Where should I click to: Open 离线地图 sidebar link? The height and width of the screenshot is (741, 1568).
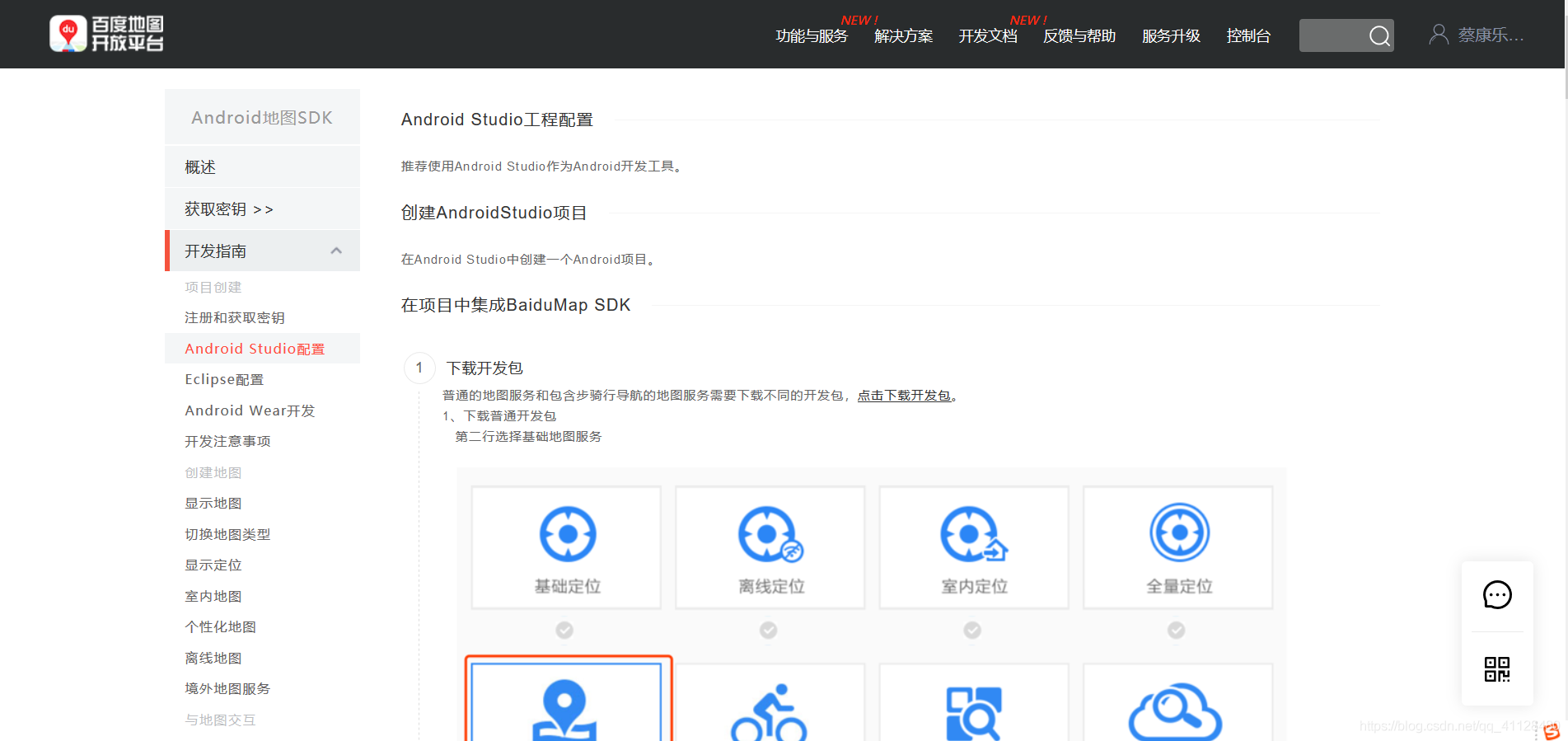(213, 658)
